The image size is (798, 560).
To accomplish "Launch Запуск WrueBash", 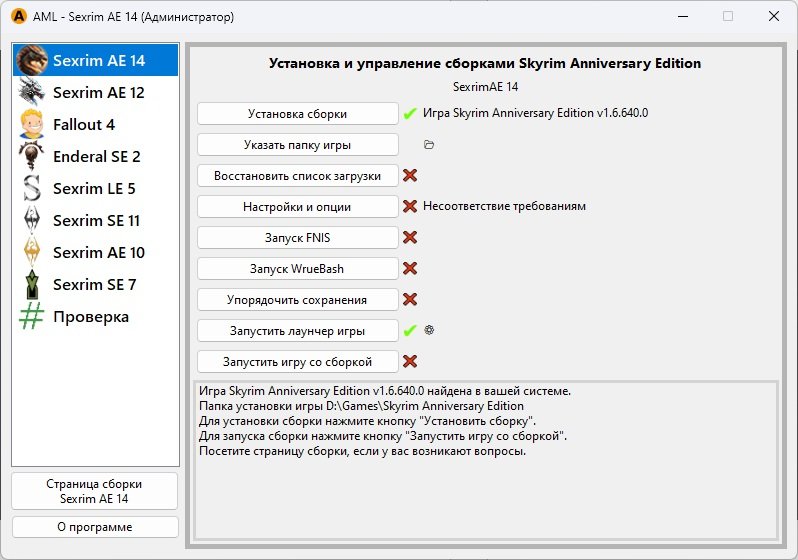I will 297,269.
